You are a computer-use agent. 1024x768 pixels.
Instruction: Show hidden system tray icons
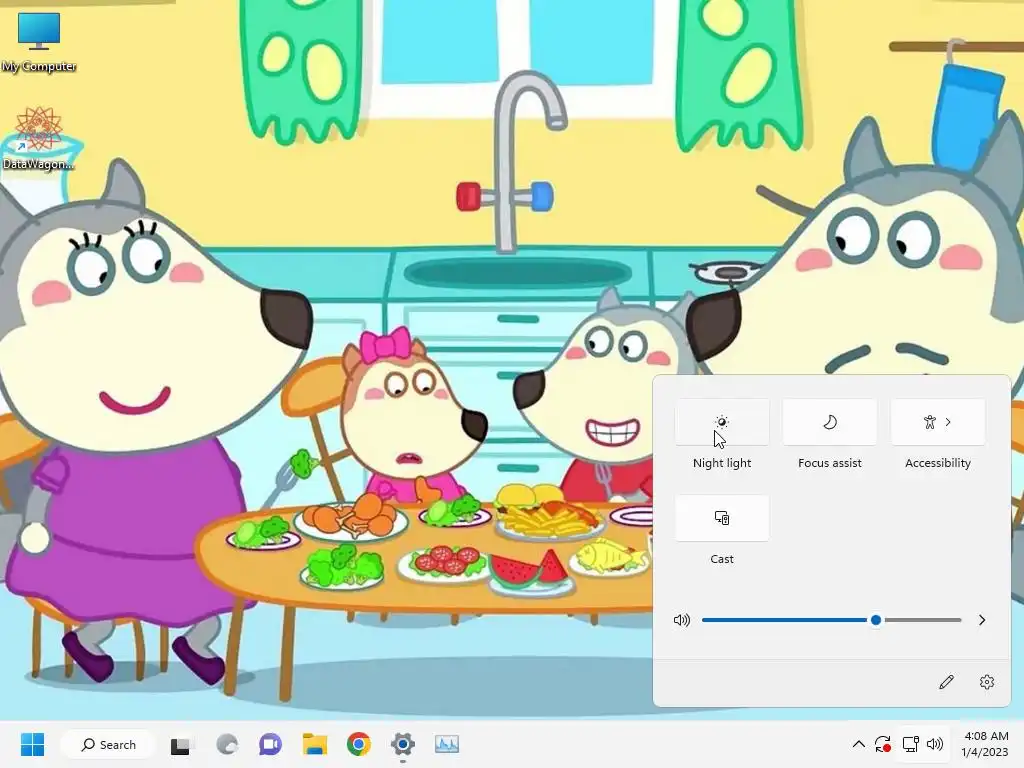(859, 744)
